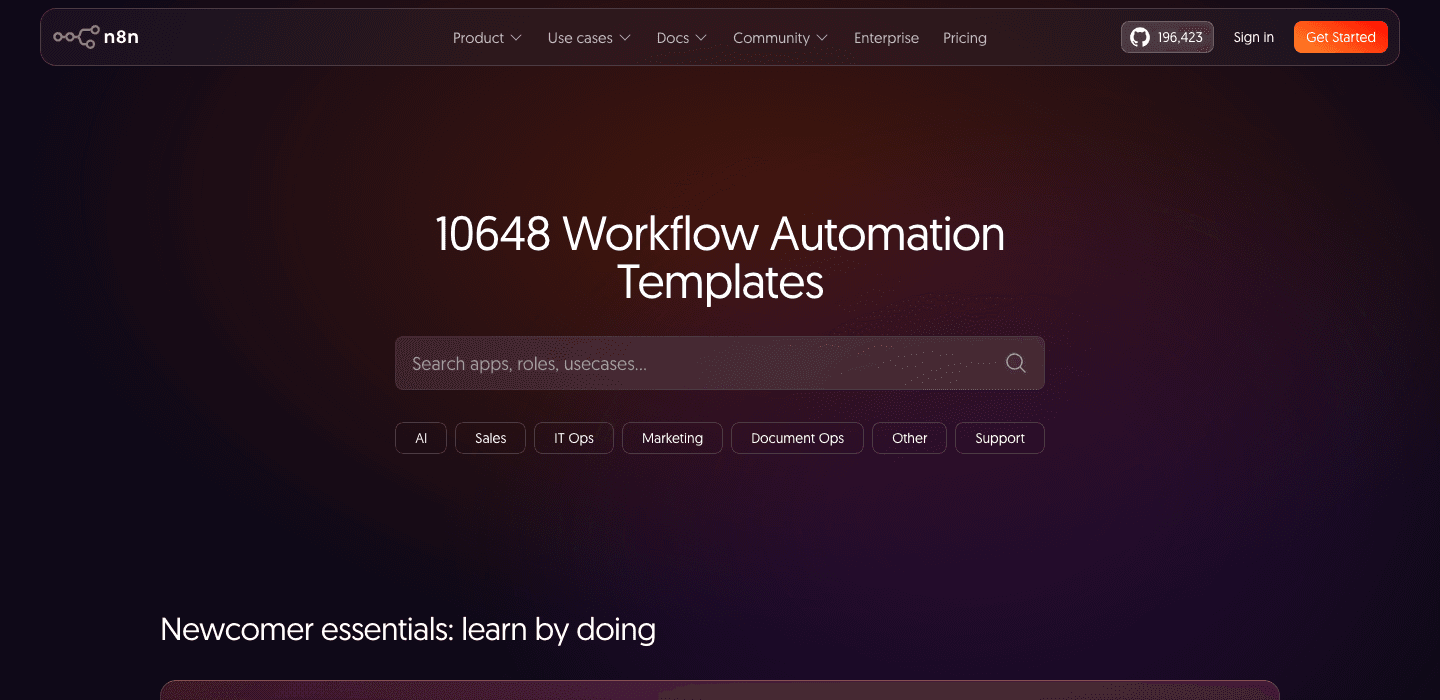Open the Pricing page
The height and width of the screenshot is (700, 1440).
(x=965, y=38)
